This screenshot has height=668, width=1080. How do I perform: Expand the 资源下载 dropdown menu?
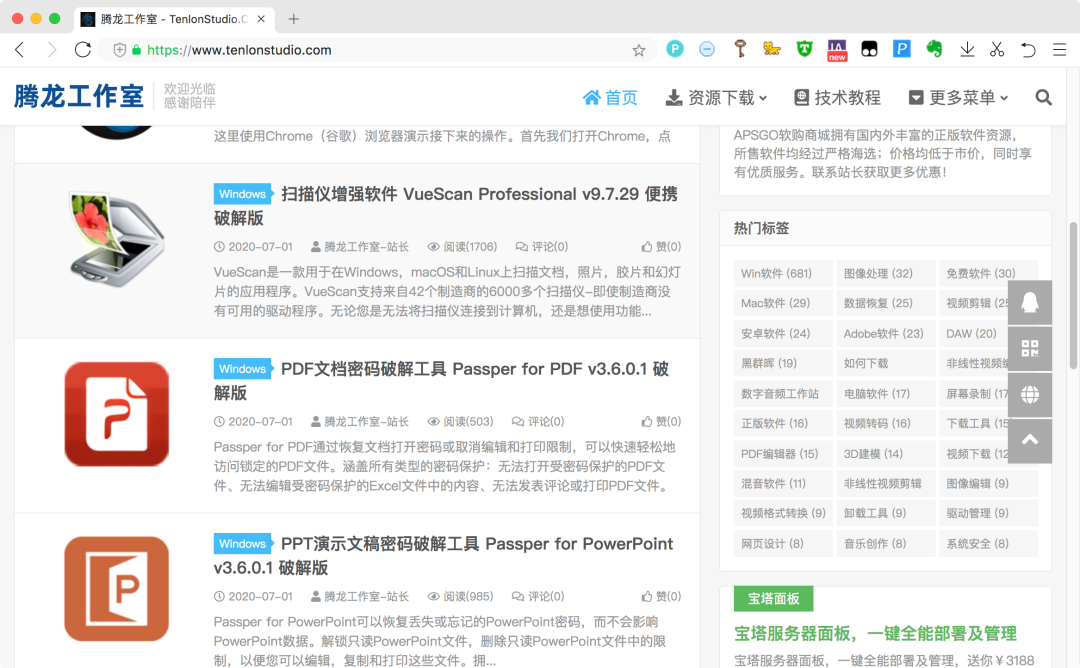pos(716,98)
